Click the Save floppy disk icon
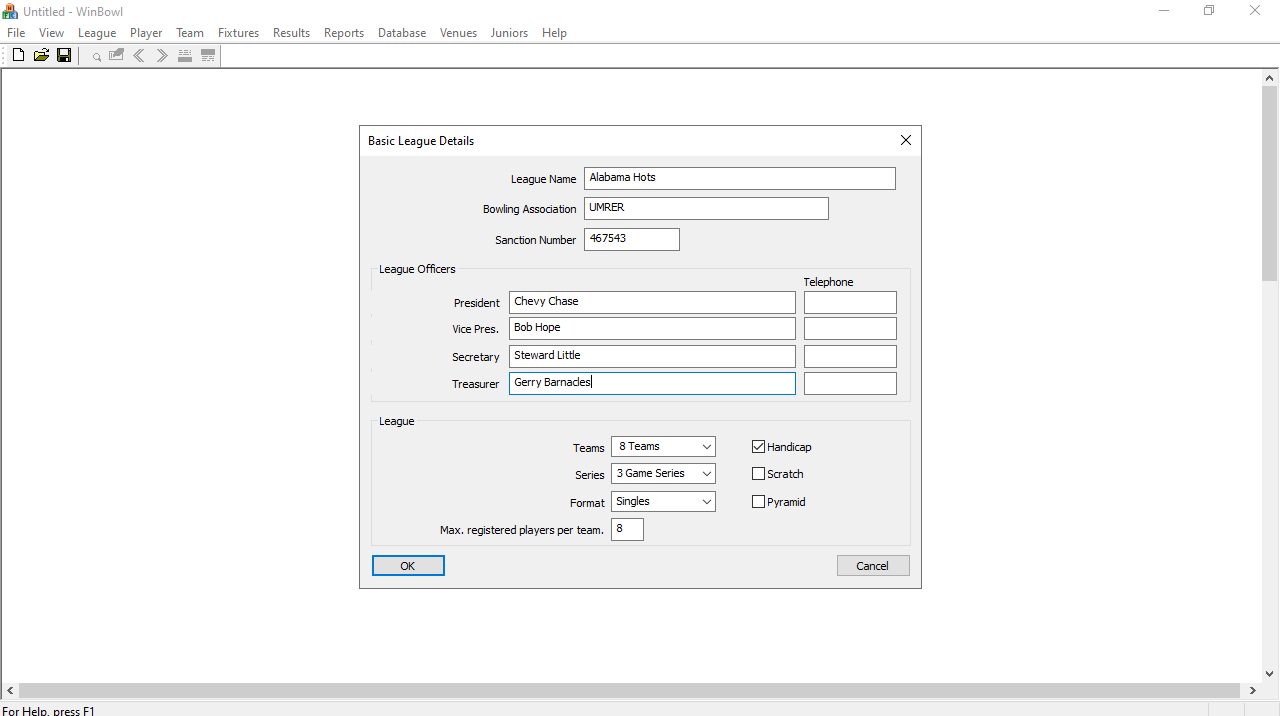Viewport: 1280px width, 716px height. pos(64,56)
